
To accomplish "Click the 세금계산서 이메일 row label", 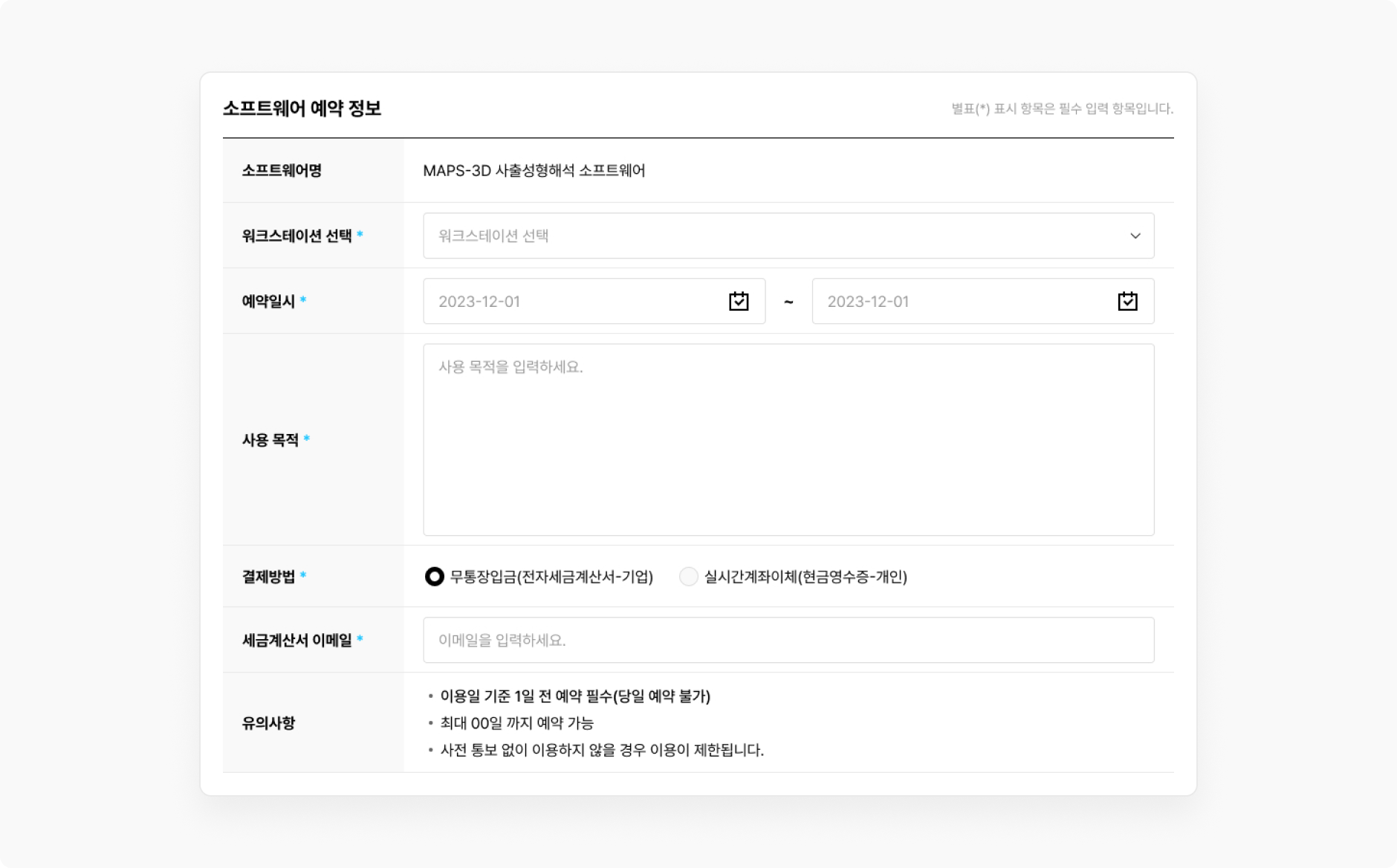I will (x=296, y=640).
